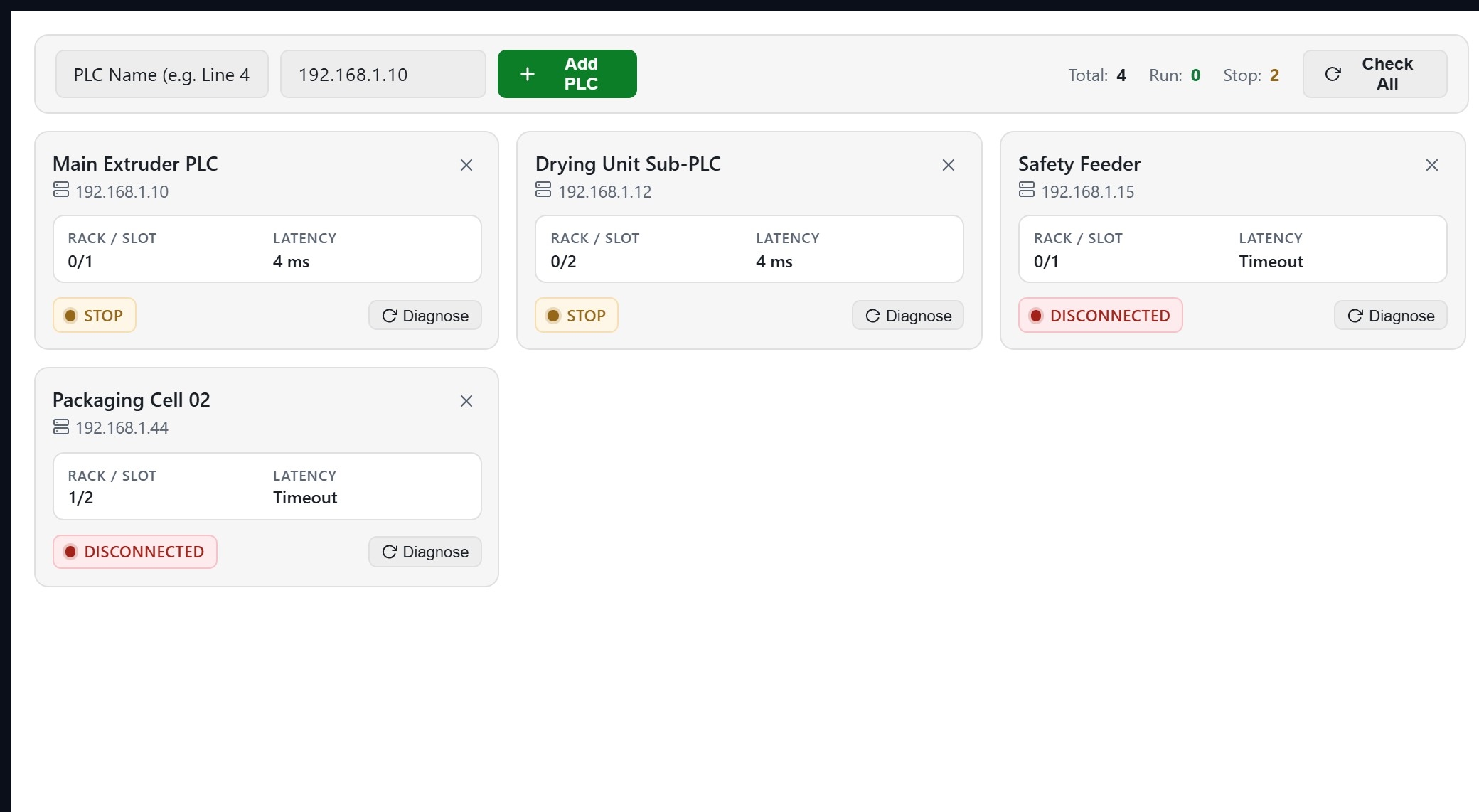The height and width of the screenshot is (812, 1479).
Task: Remove the Safety Feeder card
Action: pyautogui.click(x=1432, y=165)
